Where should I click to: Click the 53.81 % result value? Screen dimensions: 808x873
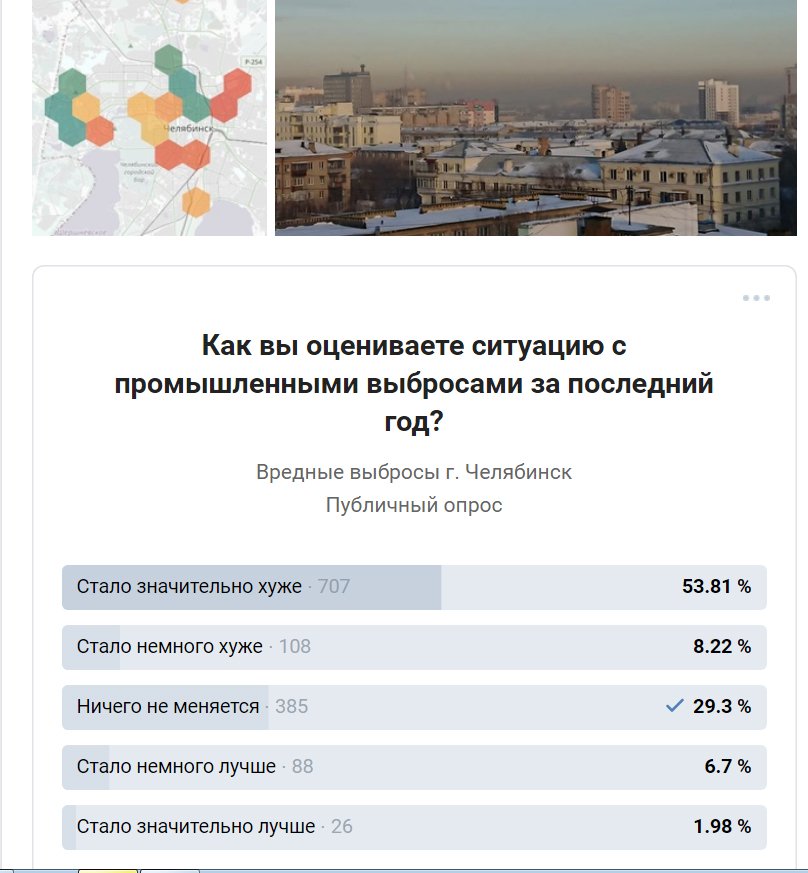coord(716,587)
